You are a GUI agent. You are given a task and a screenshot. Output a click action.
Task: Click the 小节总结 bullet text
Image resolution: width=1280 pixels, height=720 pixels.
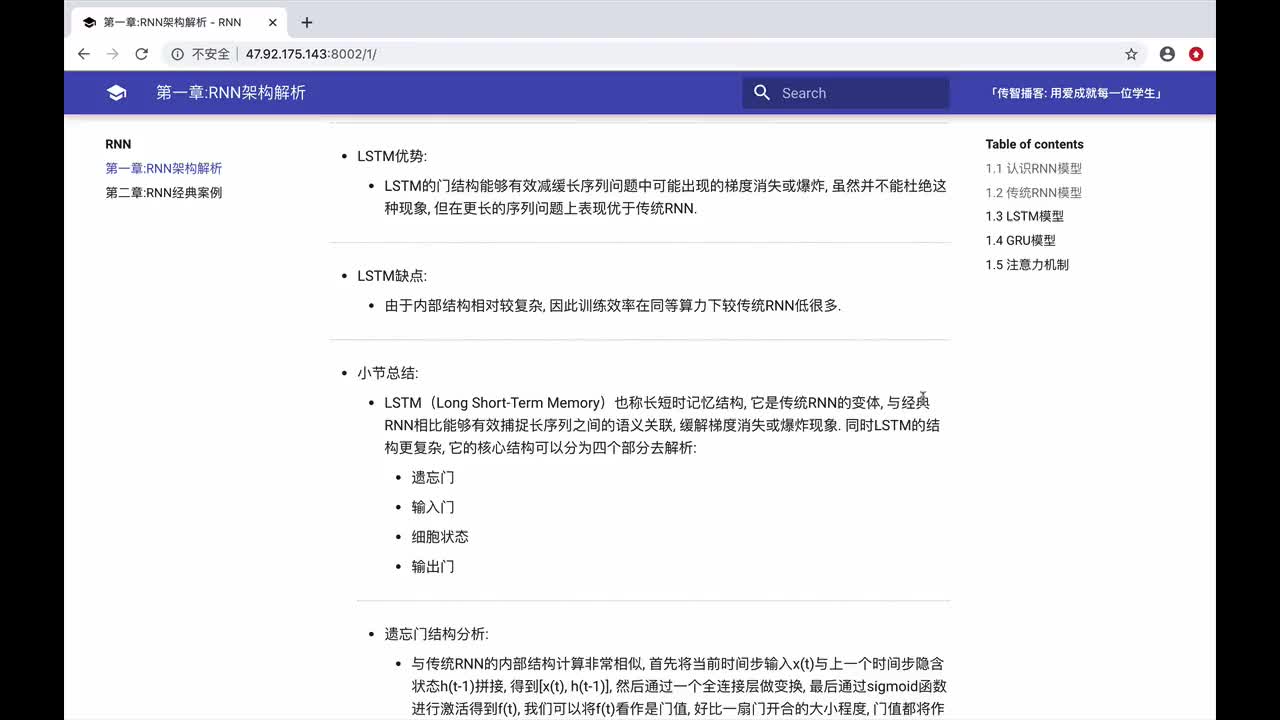(x=388, y=373)
